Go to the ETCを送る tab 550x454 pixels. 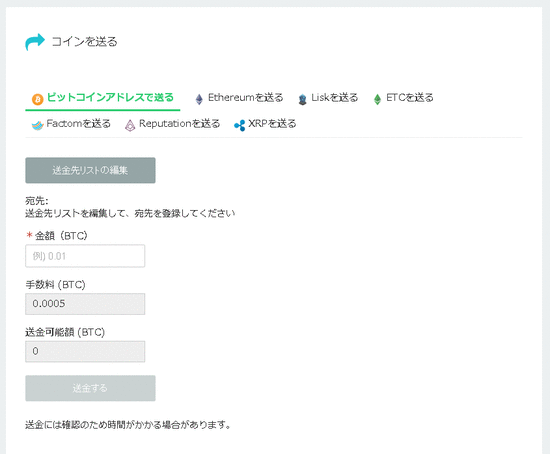pos(403,98)
